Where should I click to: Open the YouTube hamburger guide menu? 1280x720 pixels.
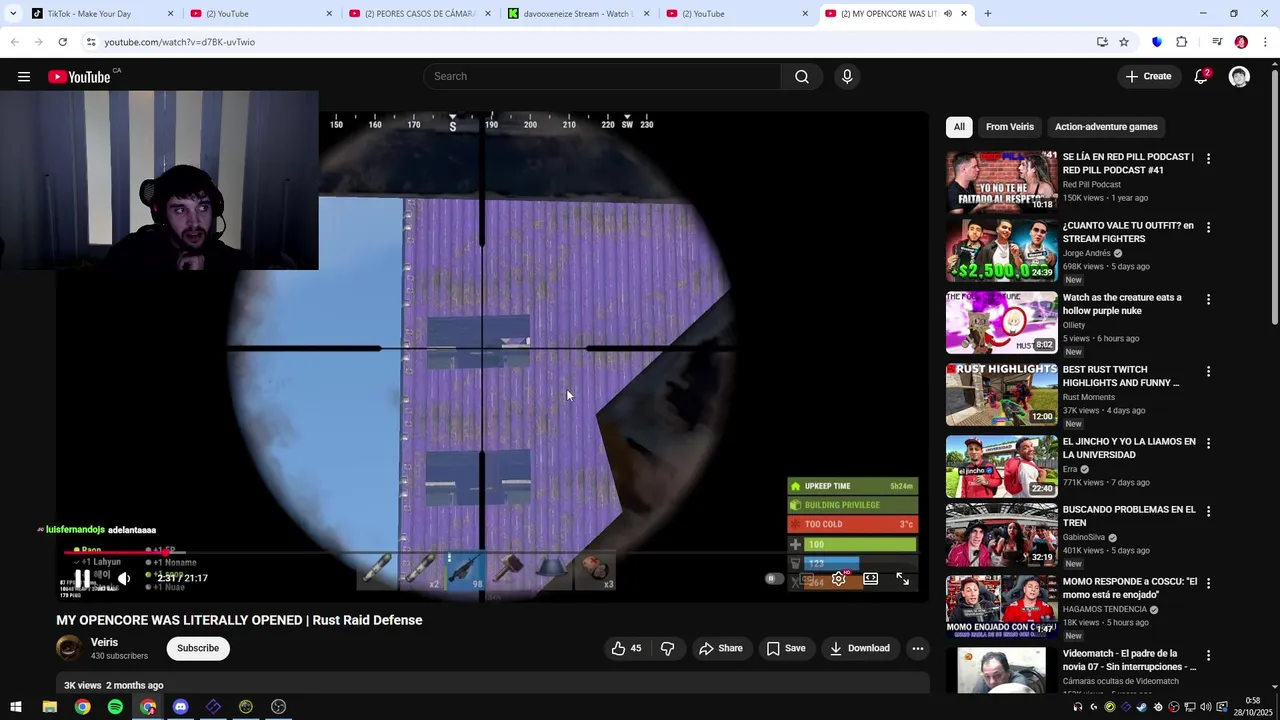click(x=24, y=77)
